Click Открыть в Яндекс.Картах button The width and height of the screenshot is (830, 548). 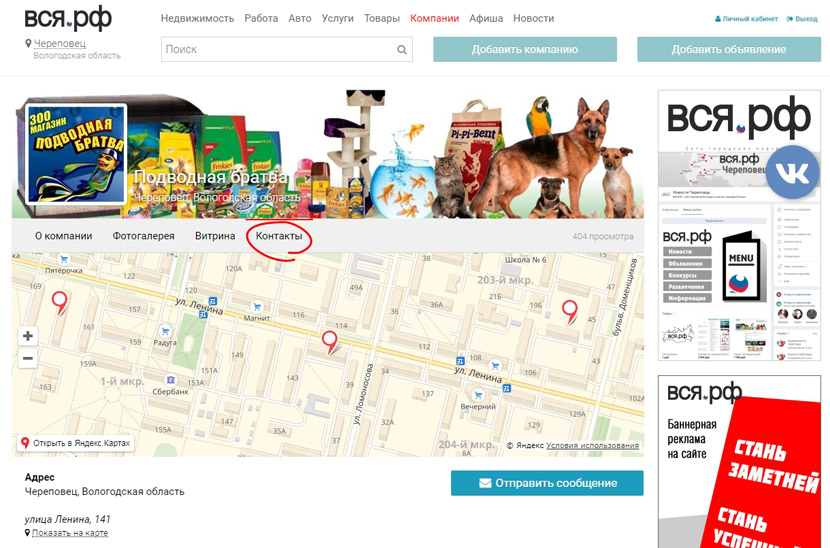[x=76, y=443]
